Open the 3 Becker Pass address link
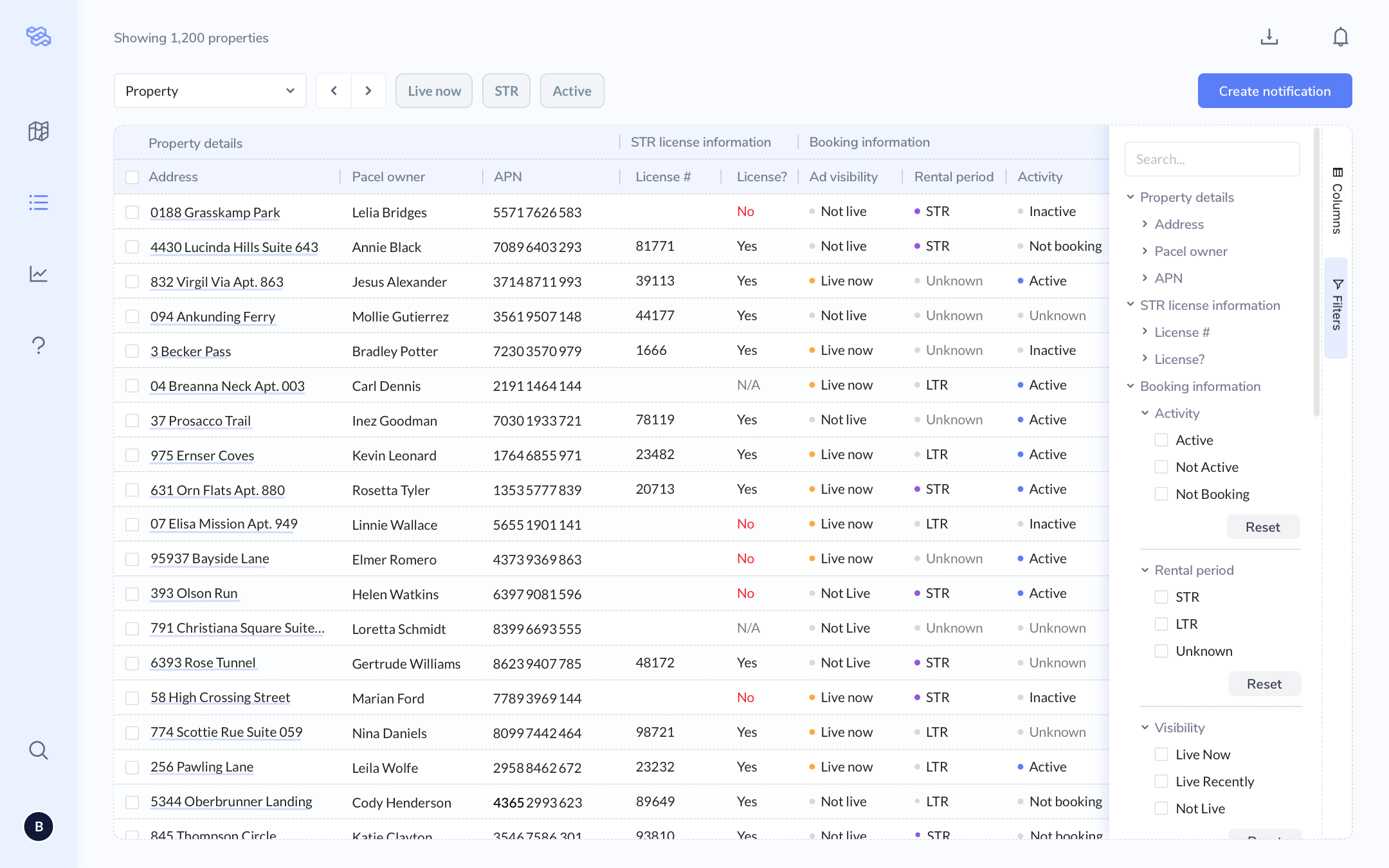This screenshot has height=868, width=1389. (190, 351)
